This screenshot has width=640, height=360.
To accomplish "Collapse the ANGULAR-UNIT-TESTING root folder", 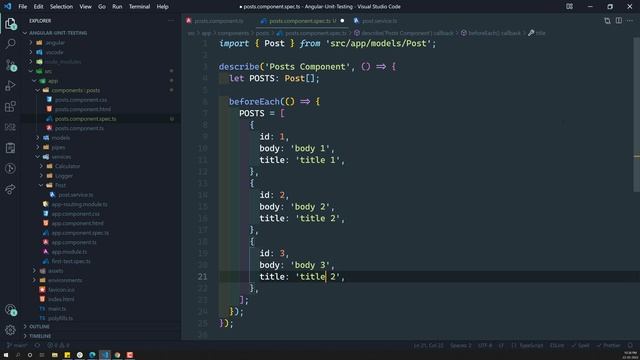I will click(55, 33).
